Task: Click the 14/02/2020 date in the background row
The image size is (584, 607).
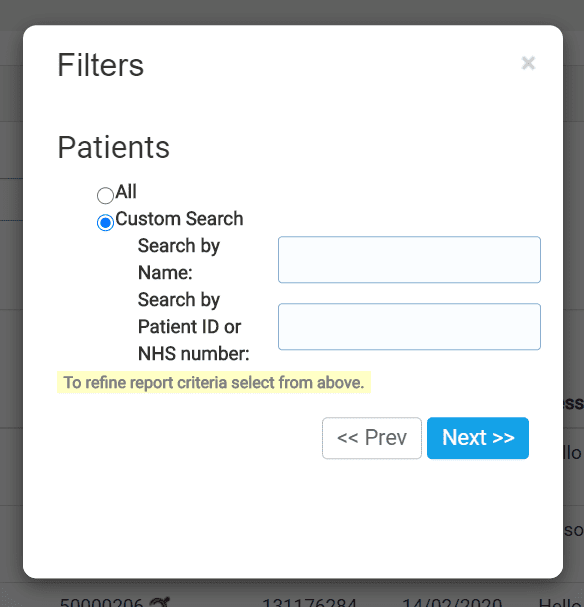Action: (452, 602)
